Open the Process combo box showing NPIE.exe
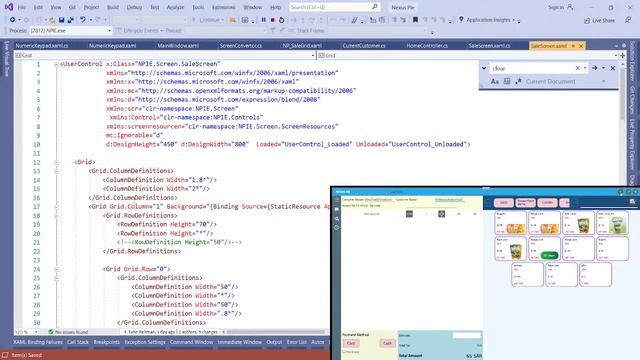 (71, 31)
